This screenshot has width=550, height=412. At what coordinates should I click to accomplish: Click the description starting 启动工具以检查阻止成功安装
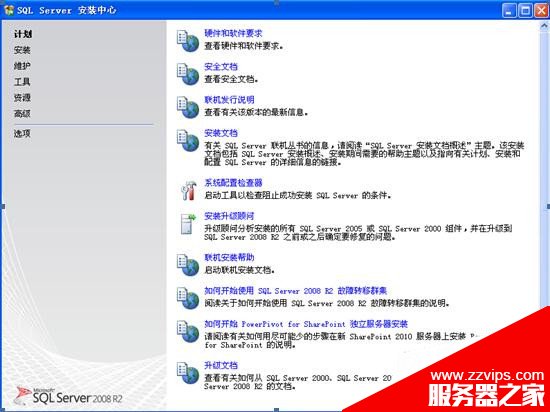298,195
